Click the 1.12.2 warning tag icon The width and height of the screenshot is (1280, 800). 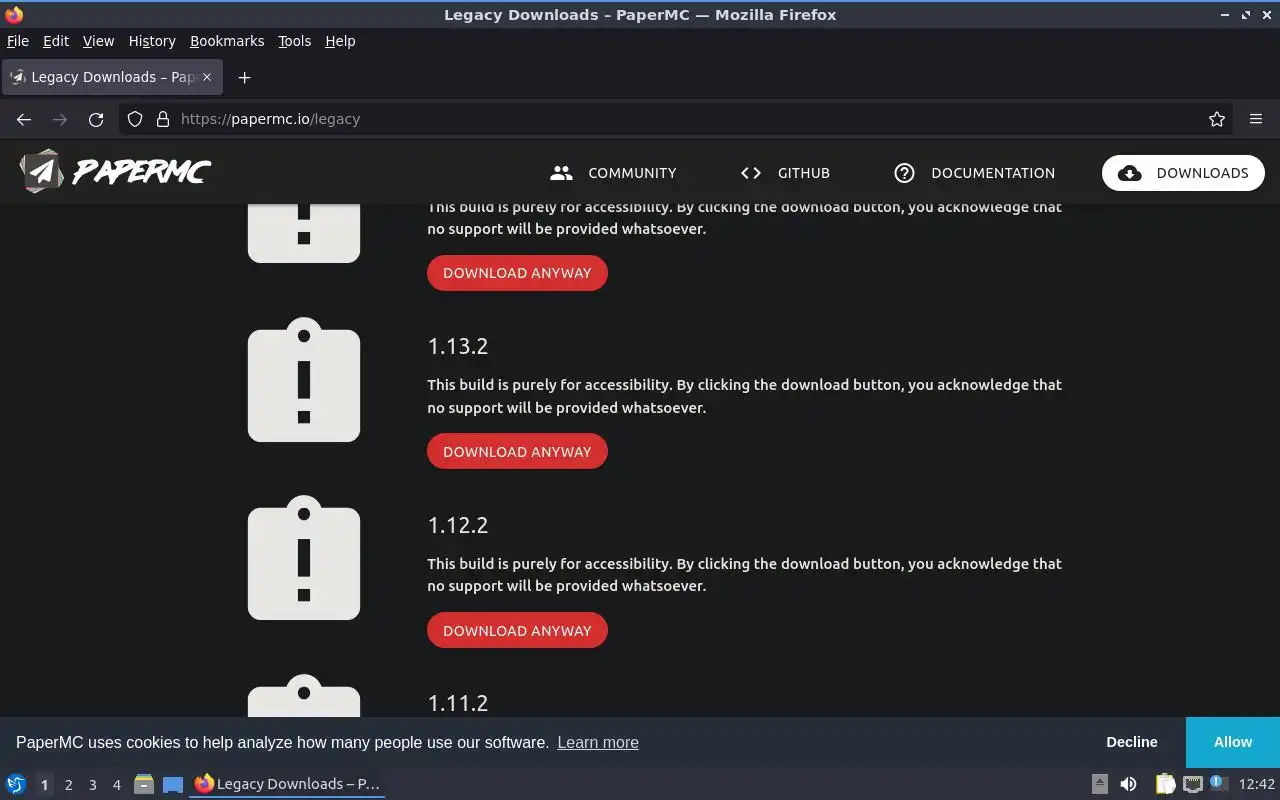click(304, 558)
